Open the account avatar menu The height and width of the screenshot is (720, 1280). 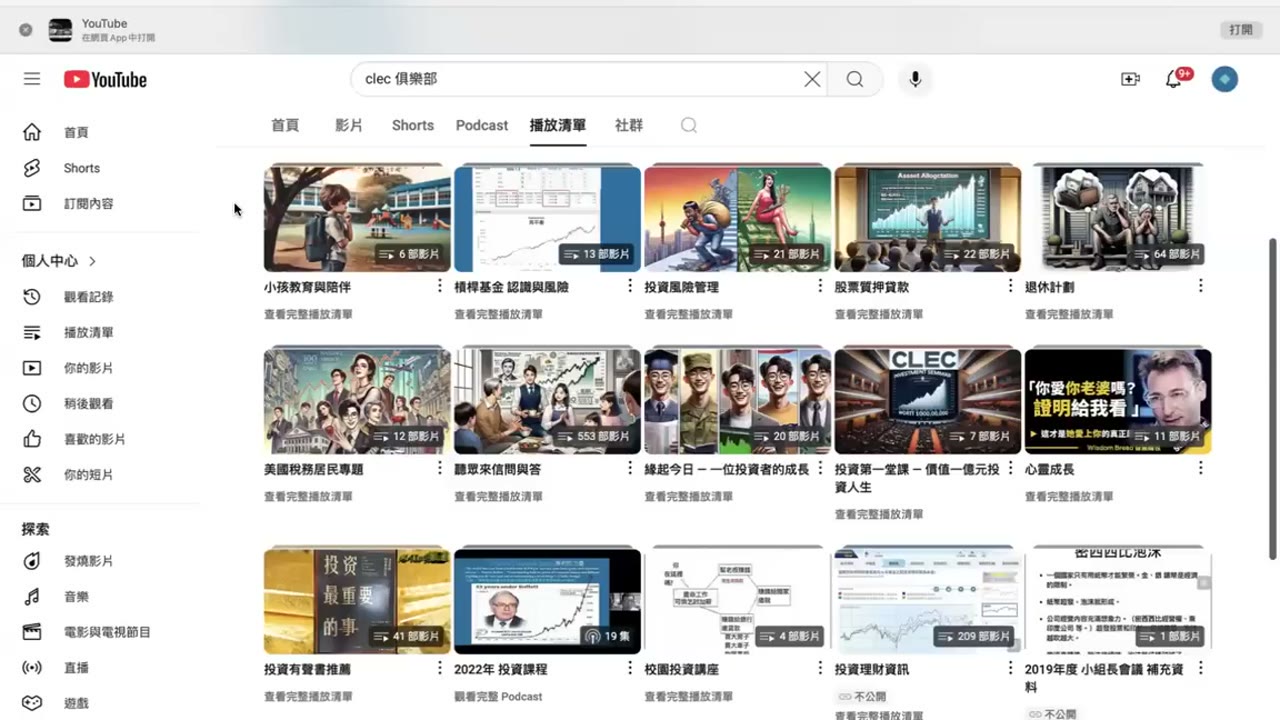1225,79
